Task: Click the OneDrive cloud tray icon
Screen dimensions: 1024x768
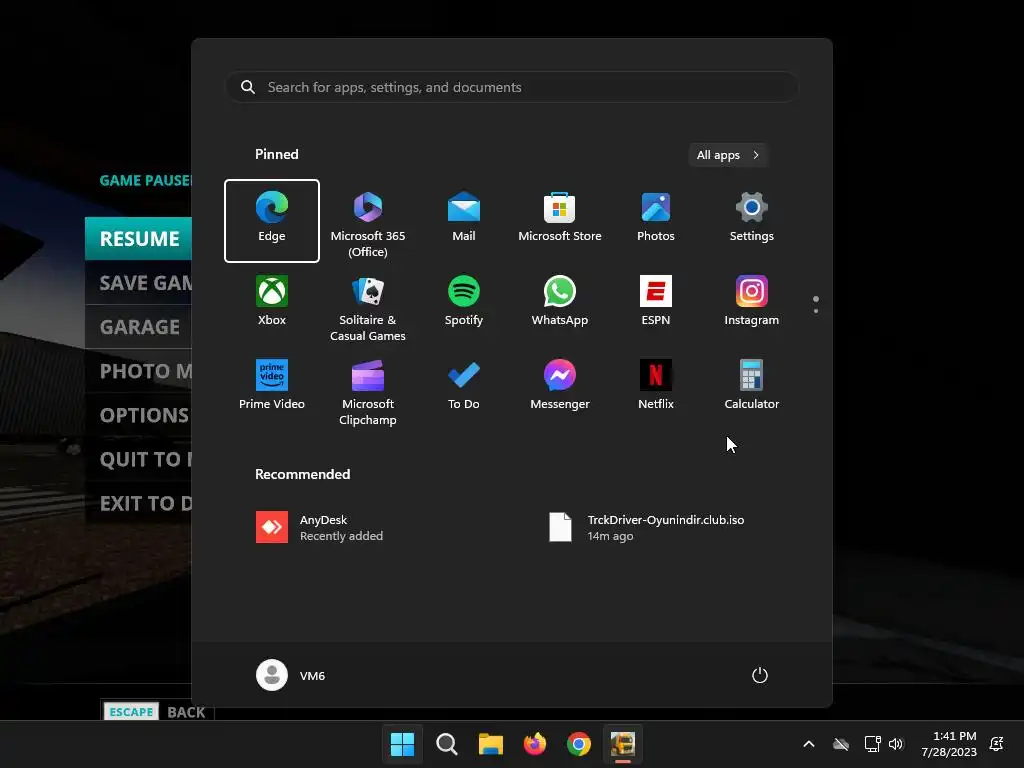Action: 841,744
